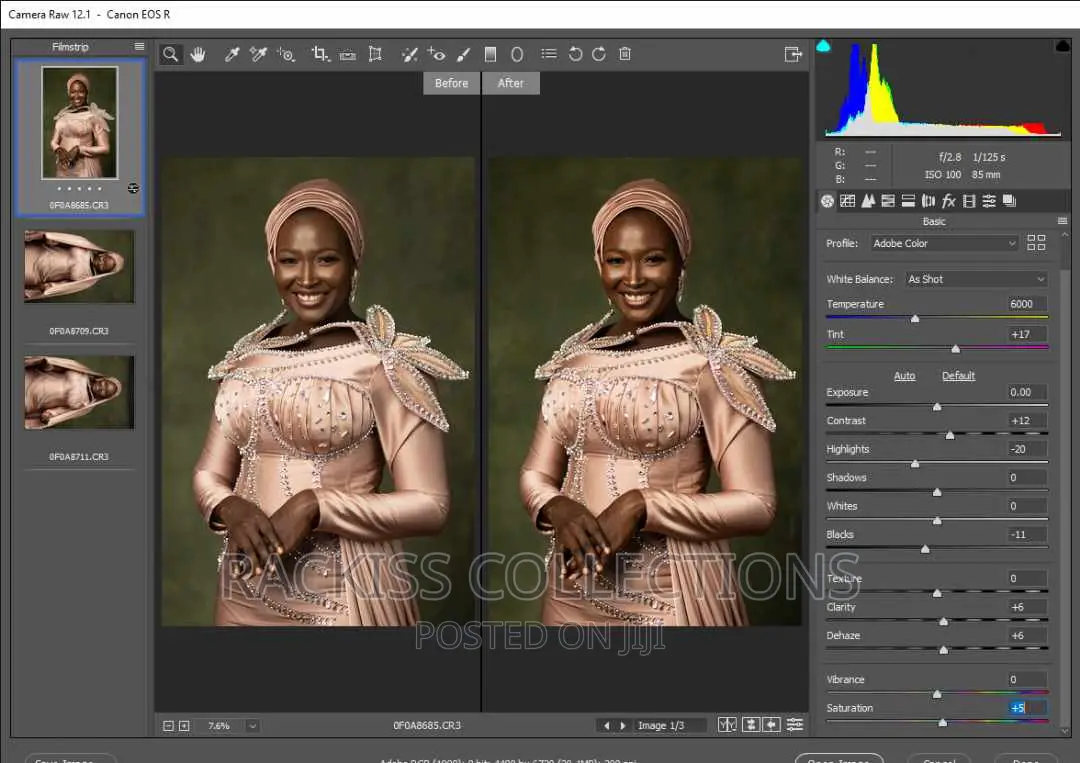
Task: Switch to the Tone Curve panel
Action: click(848, 201)
